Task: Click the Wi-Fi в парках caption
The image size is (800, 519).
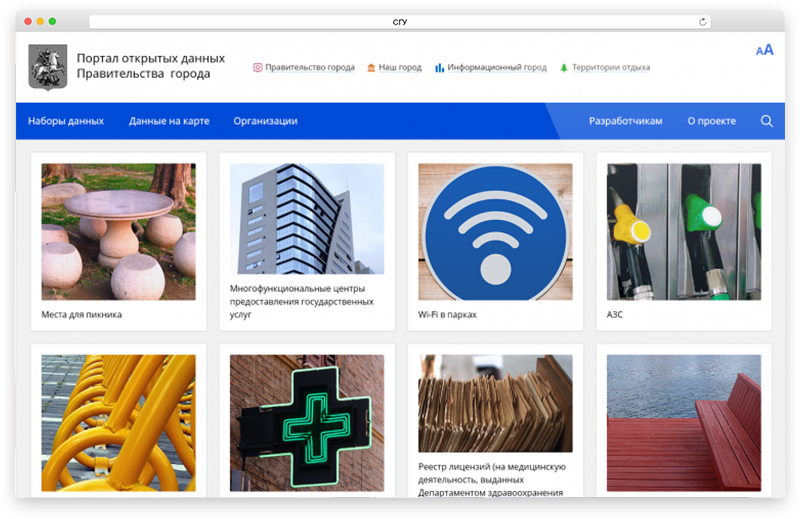Action: 447,314
